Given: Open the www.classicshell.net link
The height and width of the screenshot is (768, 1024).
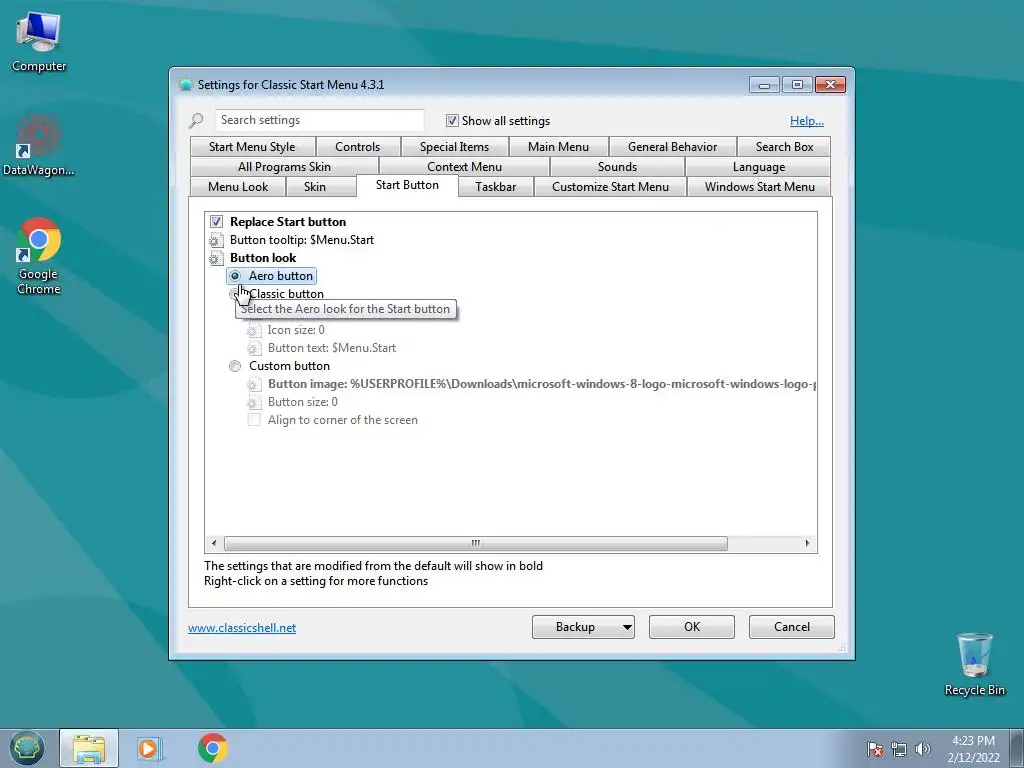Looking at the screenshot, I should (242, 628).
